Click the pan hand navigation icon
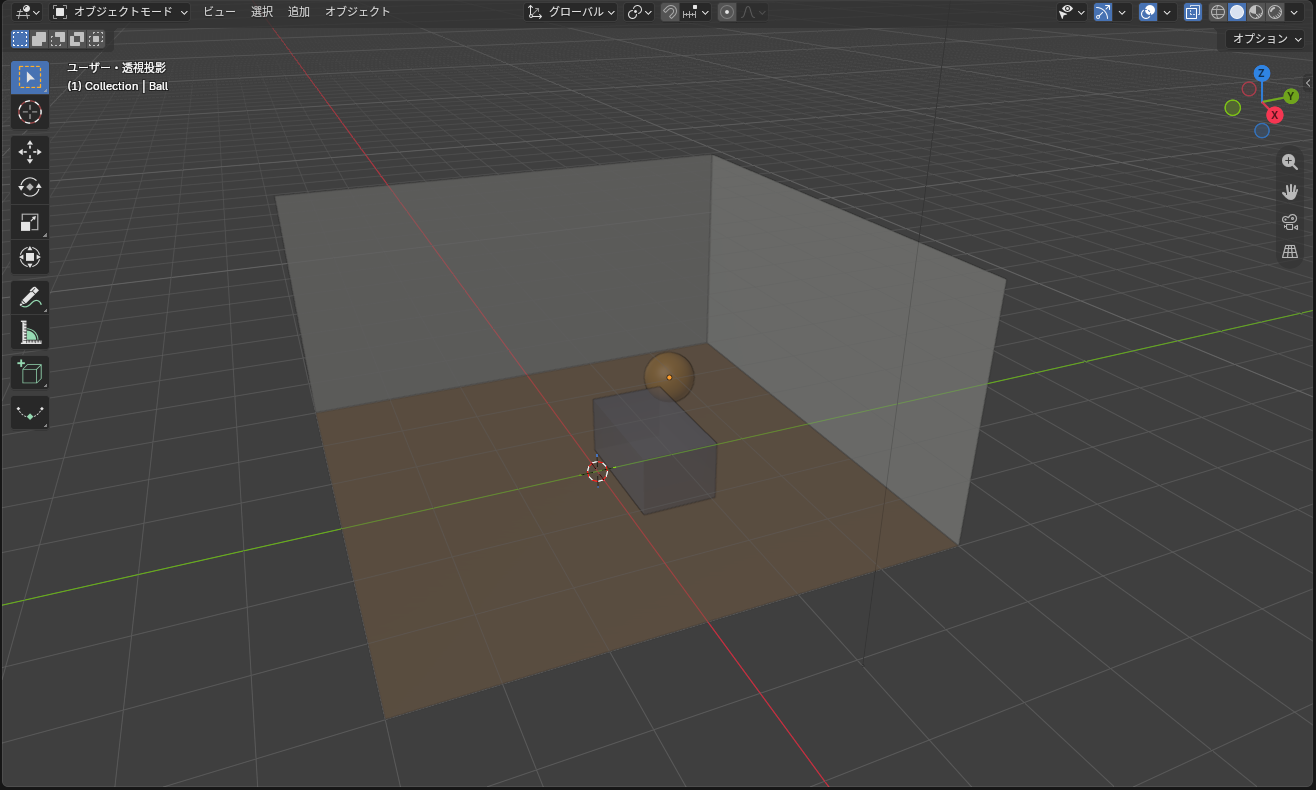Viewport: 1316px width, 790px height. (1290, 192)
